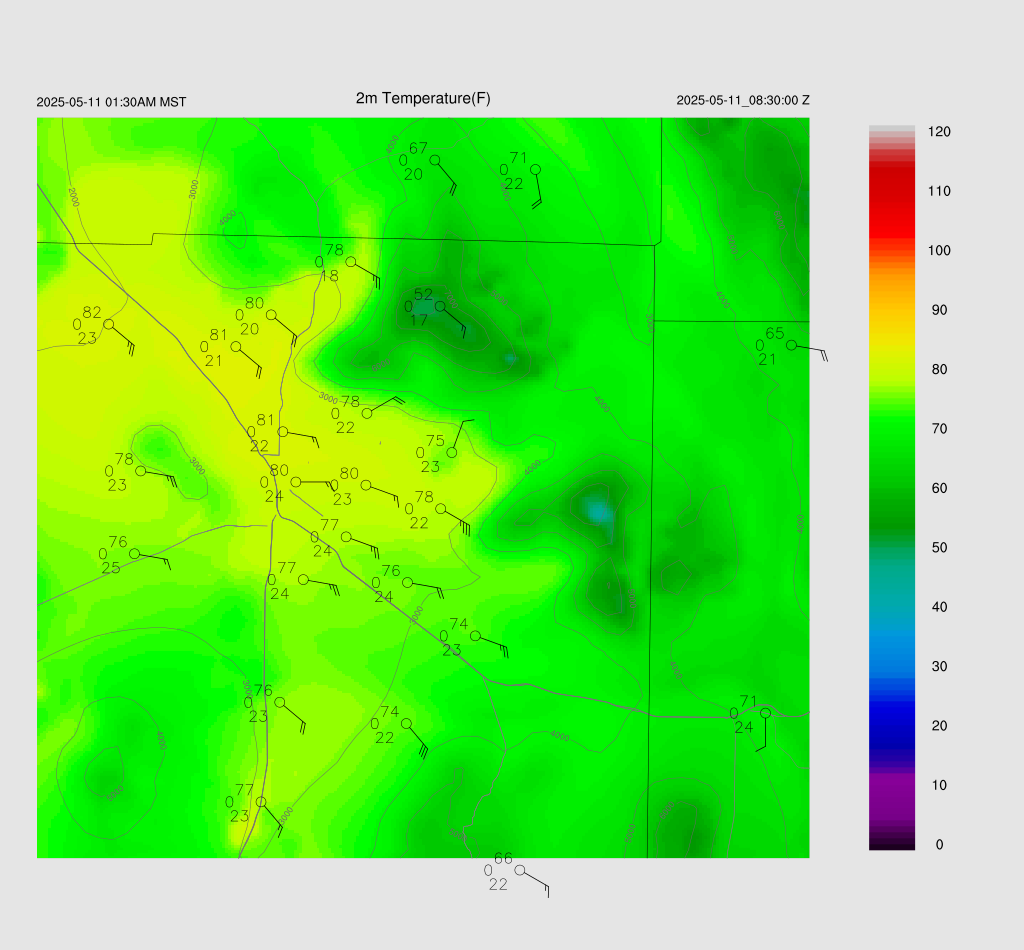Click the 50 colorbar tick label
Screen dimensions: 1024x950
pyautogui.click(x=939, y=548)
